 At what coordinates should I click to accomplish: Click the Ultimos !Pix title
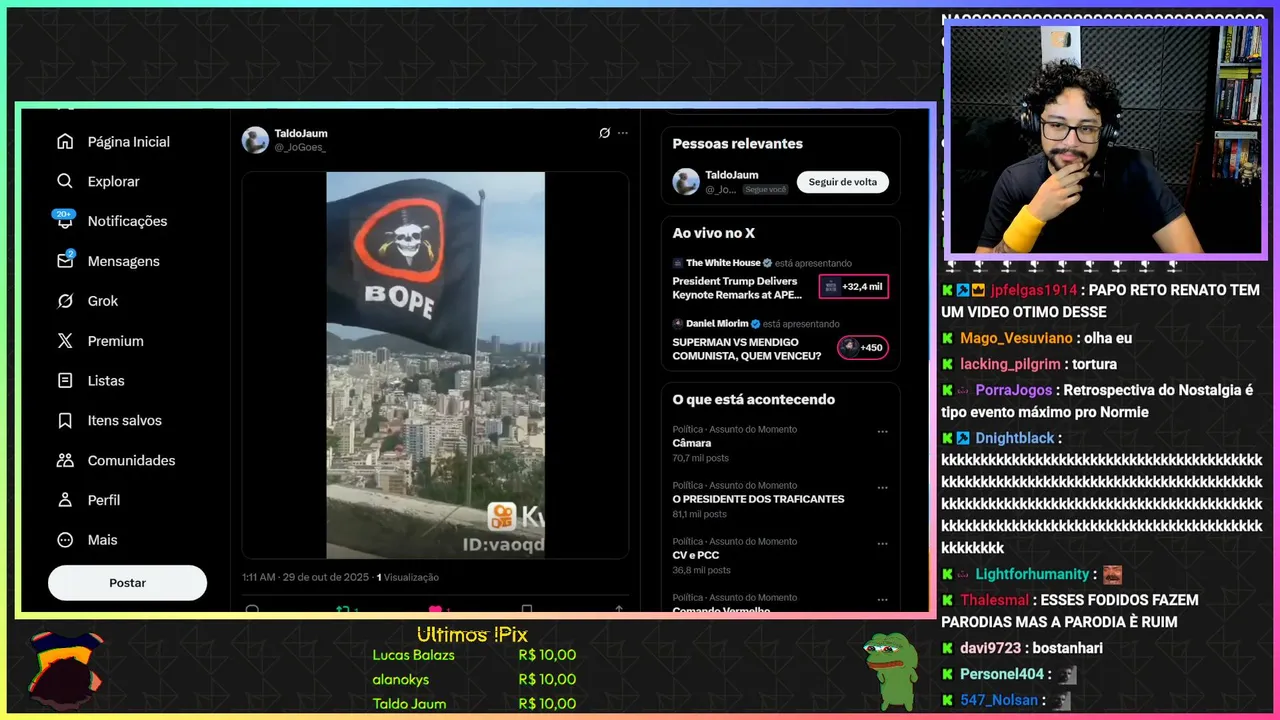472,635
